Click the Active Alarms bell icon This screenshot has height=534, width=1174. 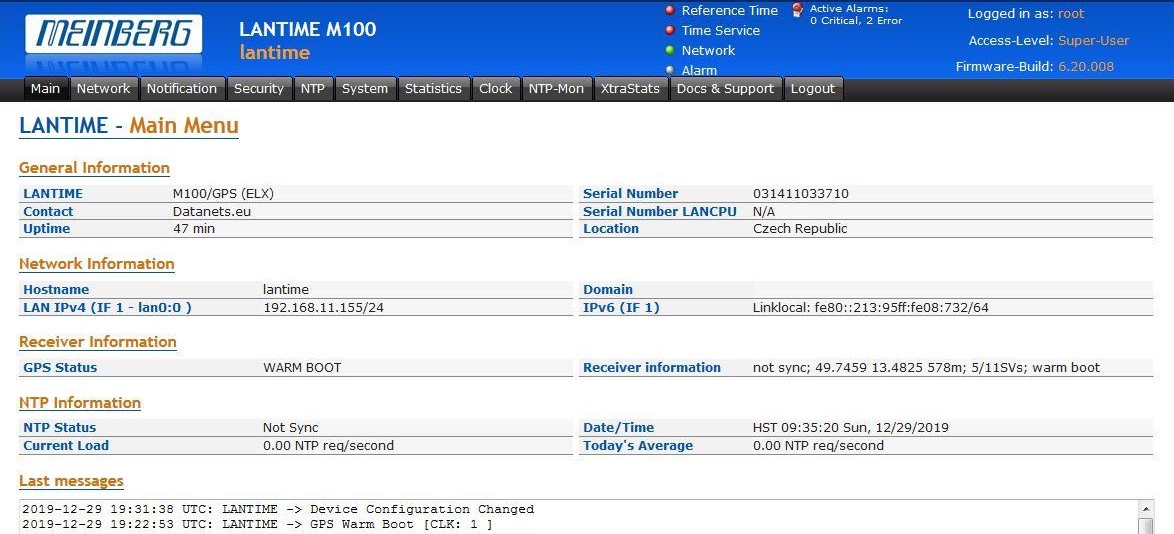[x=797, y=10]
